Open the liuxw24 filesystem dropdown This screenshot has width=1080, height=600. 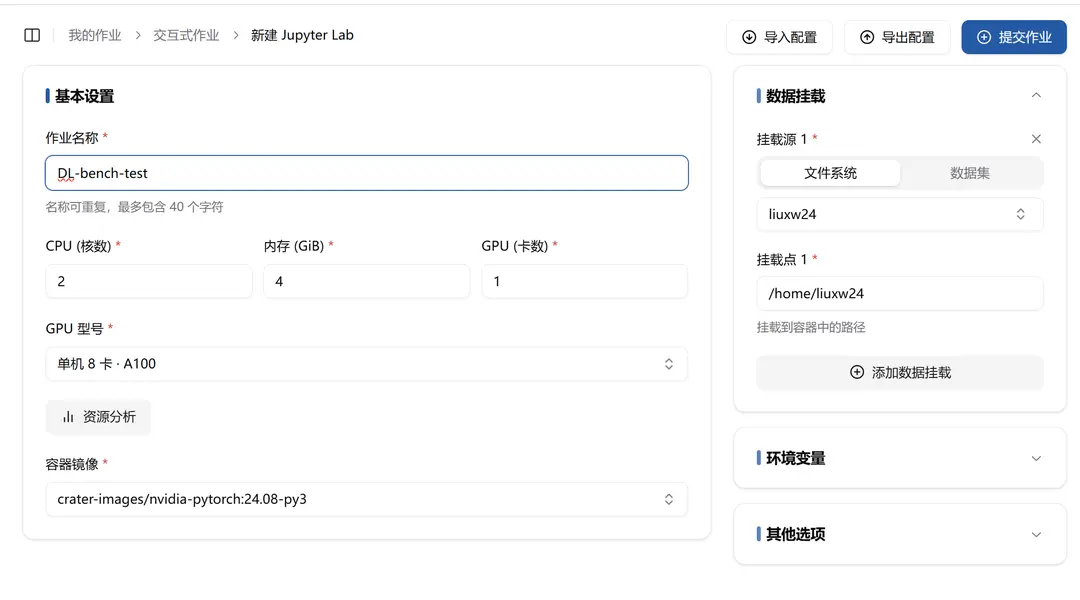(x=900, y=214)
